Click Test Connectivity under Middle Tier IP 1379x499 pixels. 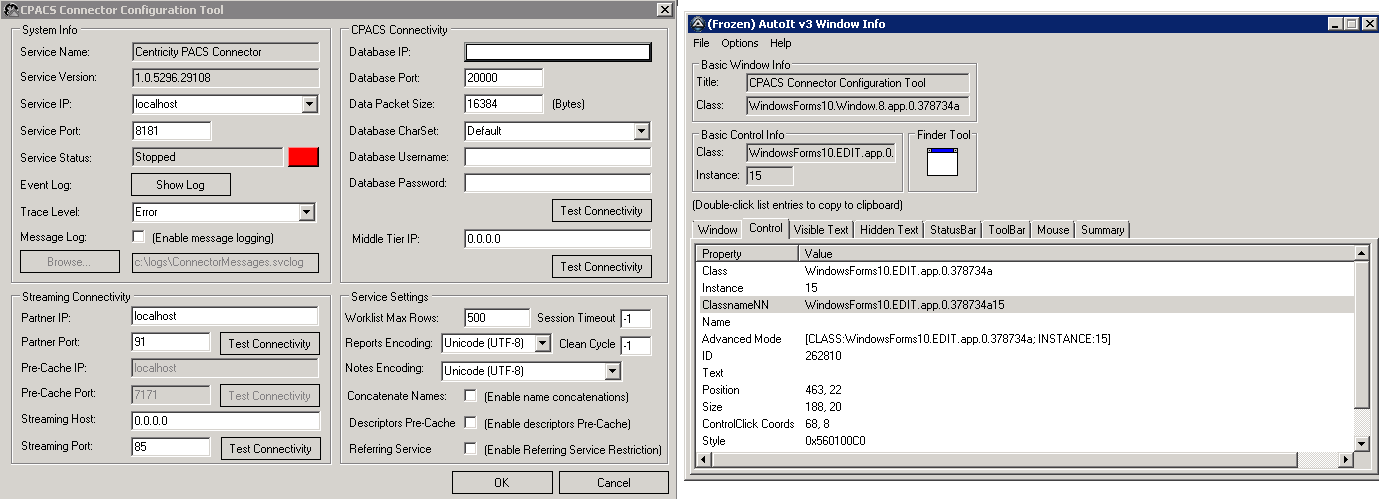tap(602, 267)
